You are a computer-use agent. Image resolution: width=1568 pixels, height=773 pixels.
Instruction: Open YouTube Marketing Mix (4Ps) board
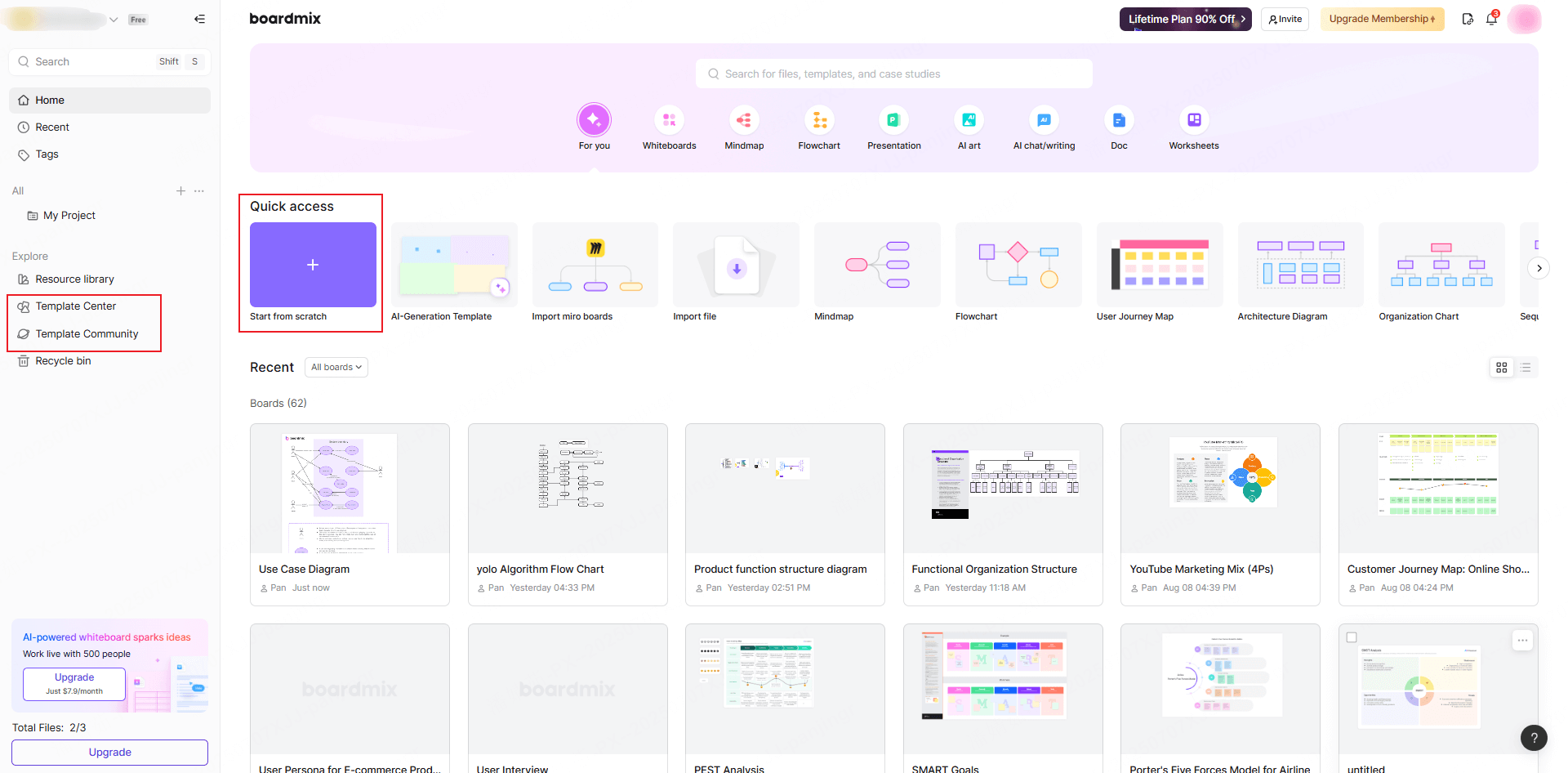point(1220,515)
